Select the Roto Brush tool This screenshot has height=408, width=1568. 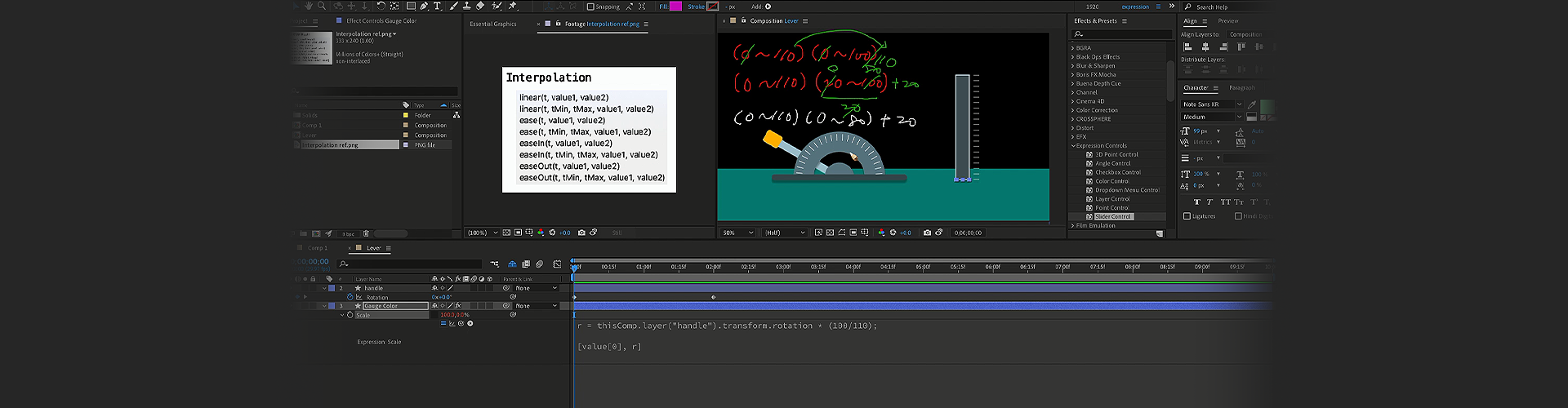tap(497, 6)
